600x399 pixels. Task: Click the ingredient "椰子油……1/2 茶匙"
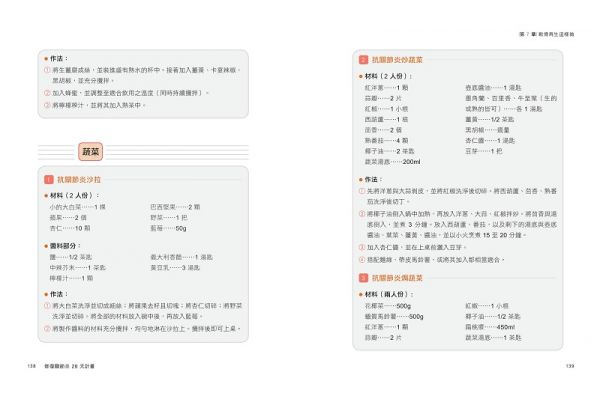click(493, 316)
